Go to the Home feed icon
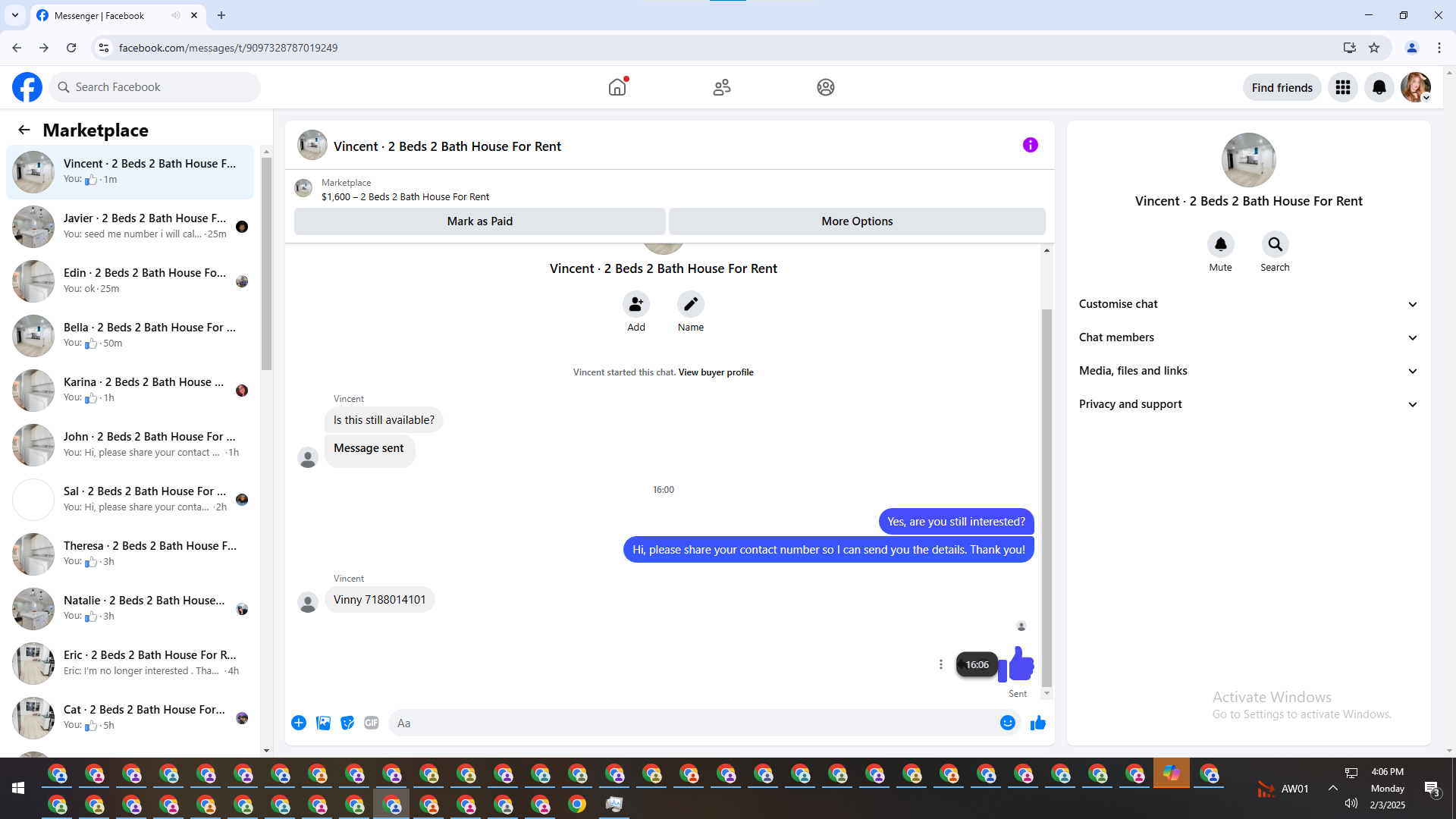This screenshot has width=1456, height=819. pyautogui.click(x=617, y=87)
